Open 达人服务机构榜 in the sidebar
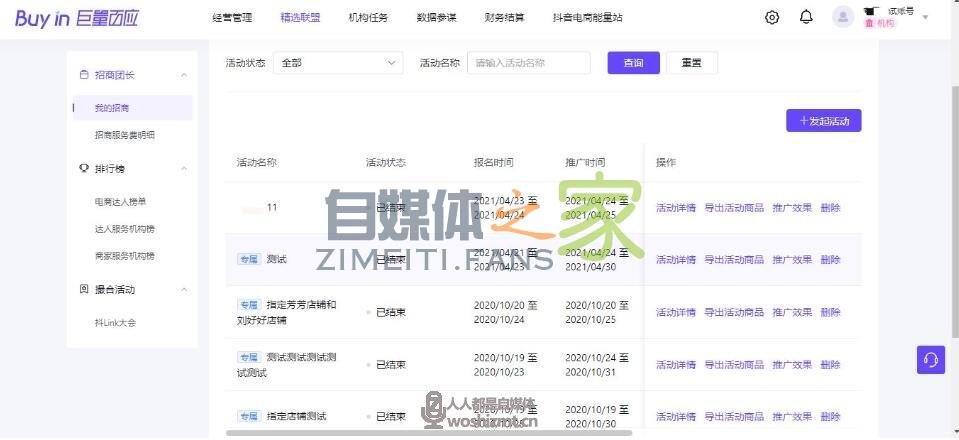959x440 pixels. pyautogui.click(x=125, y=229)
